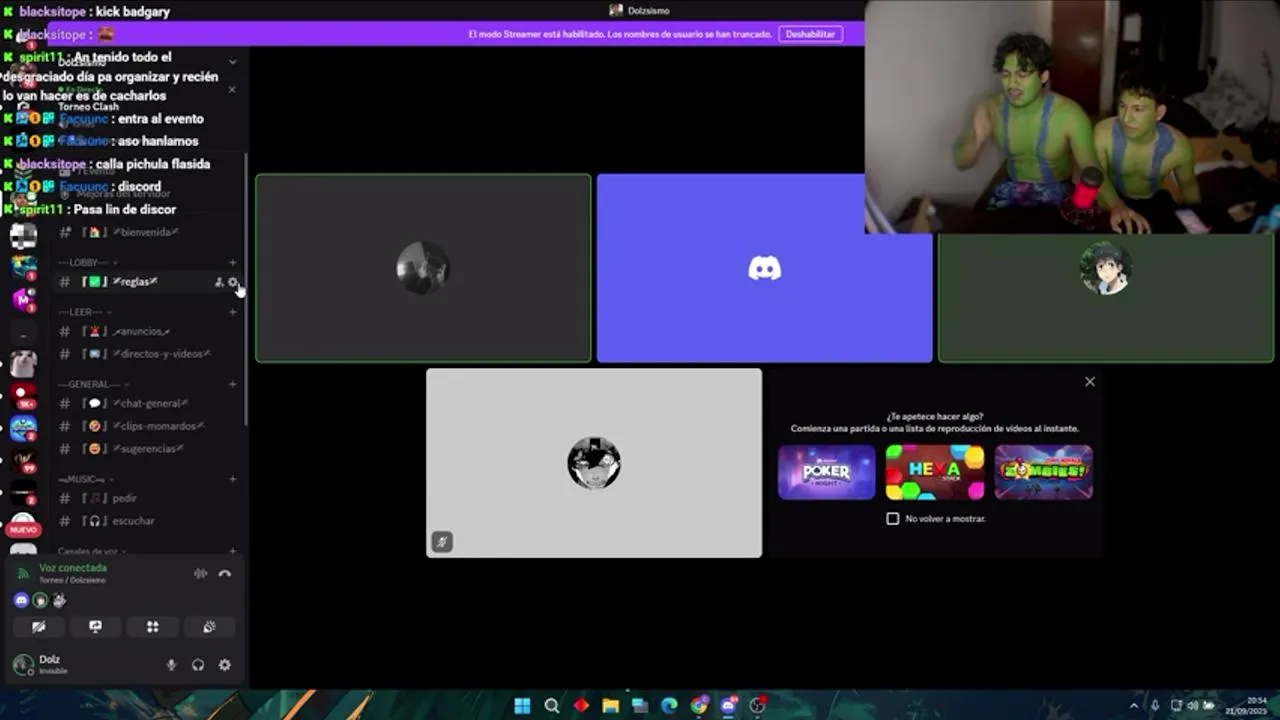The image size is (1280, 720).
Task: Open the anuncios channel
Action: coord(146,331)
